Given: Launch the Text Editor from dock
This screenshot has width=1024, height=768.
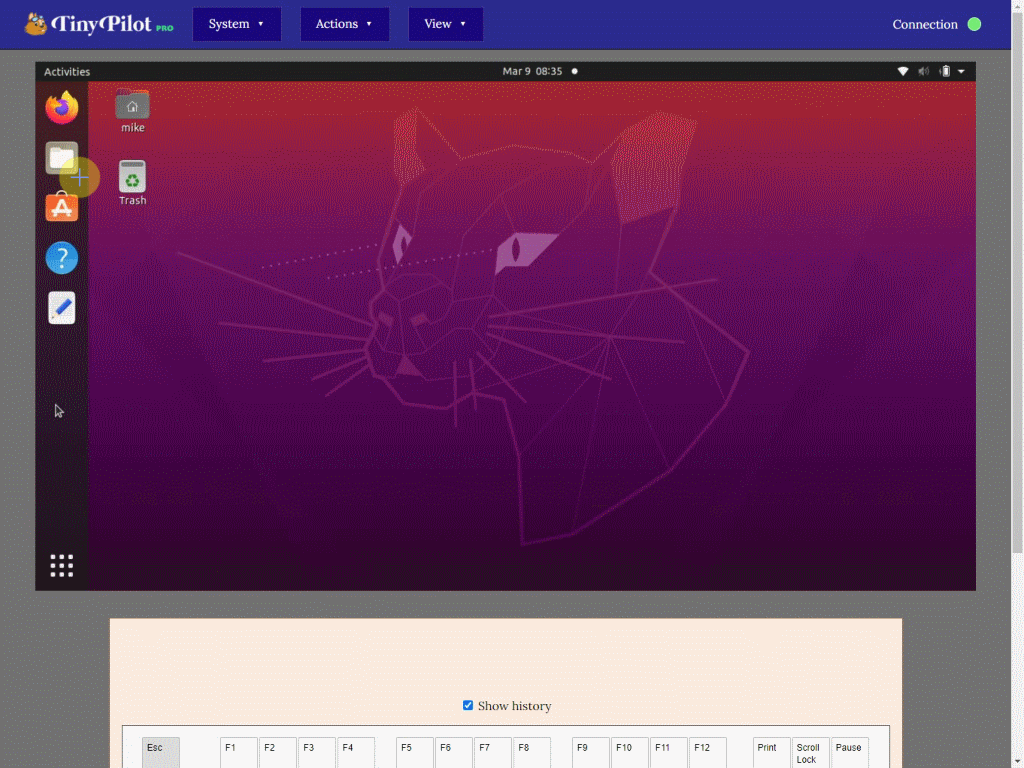Looking at the screenshot, I should click(61, 308).
